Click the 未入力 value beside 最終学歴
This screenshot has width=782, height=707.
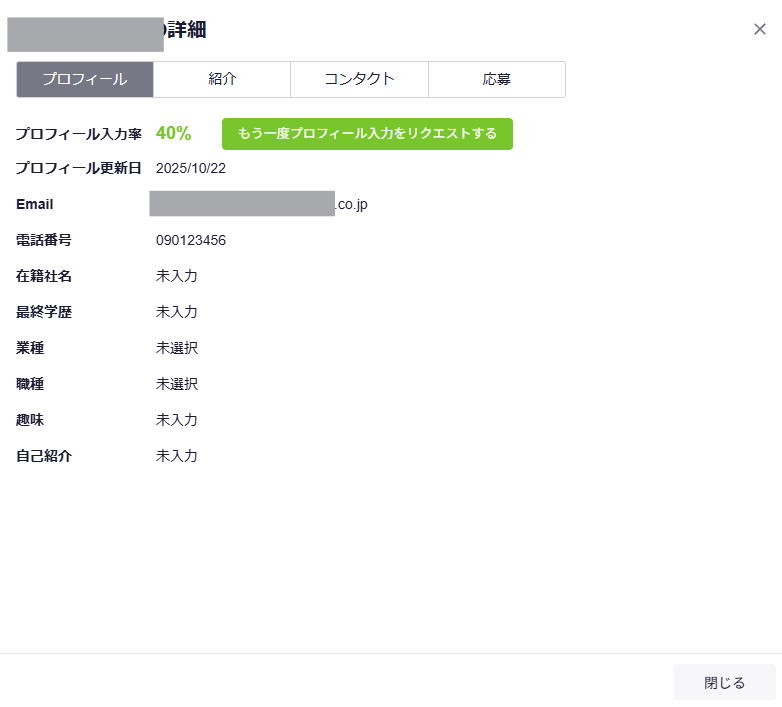(x=177, y=312)
